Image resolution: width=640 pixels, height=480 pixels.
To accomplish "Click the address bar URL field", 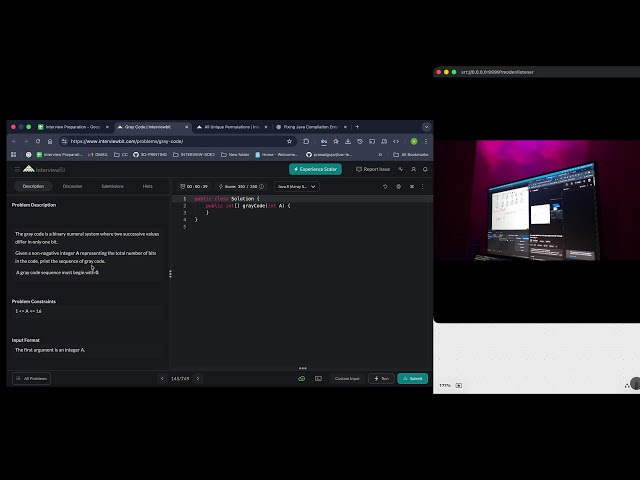I will 176,141.
